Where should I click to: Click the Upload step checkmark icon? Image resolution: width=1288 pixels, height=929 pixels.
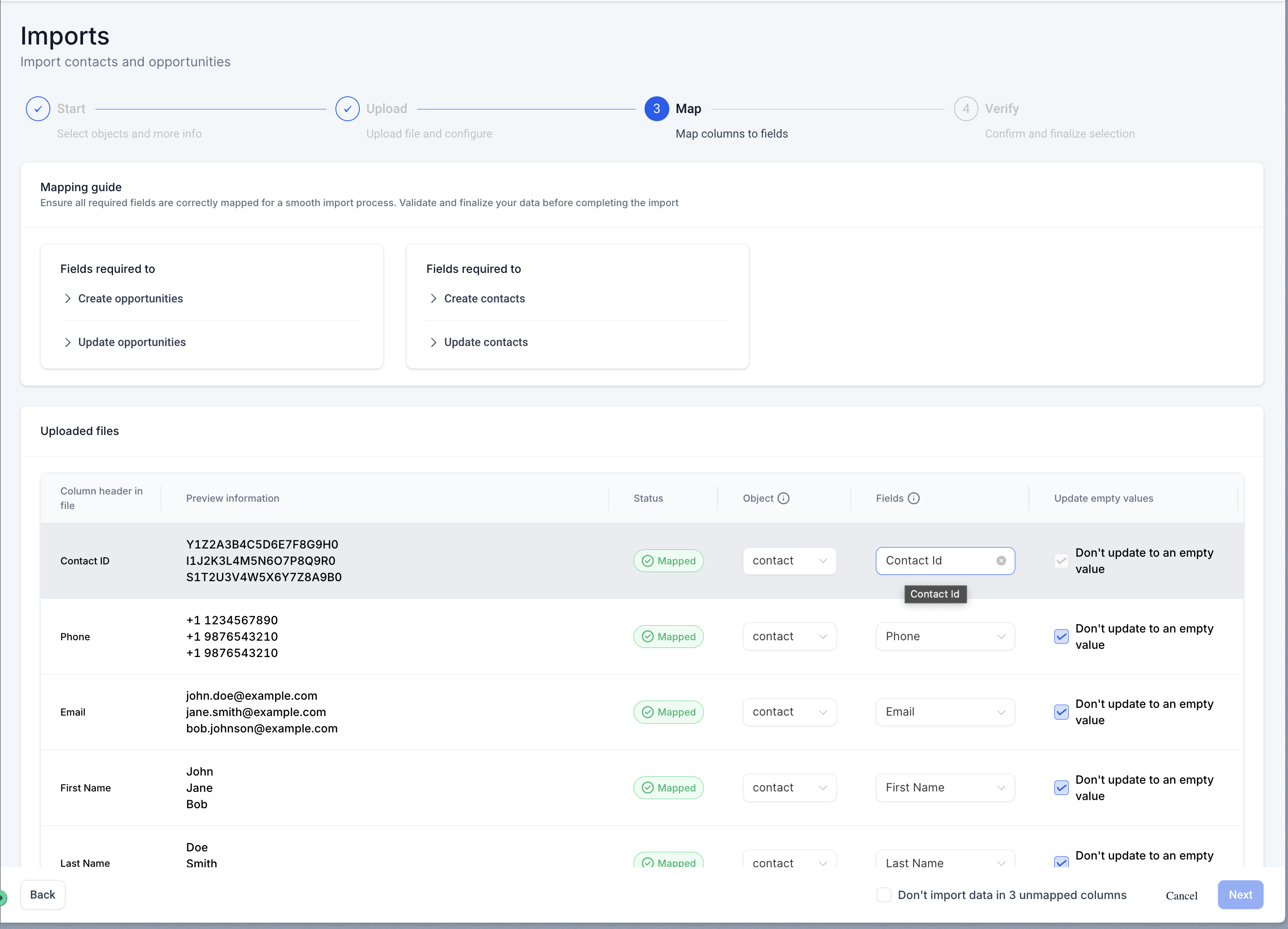348,109
